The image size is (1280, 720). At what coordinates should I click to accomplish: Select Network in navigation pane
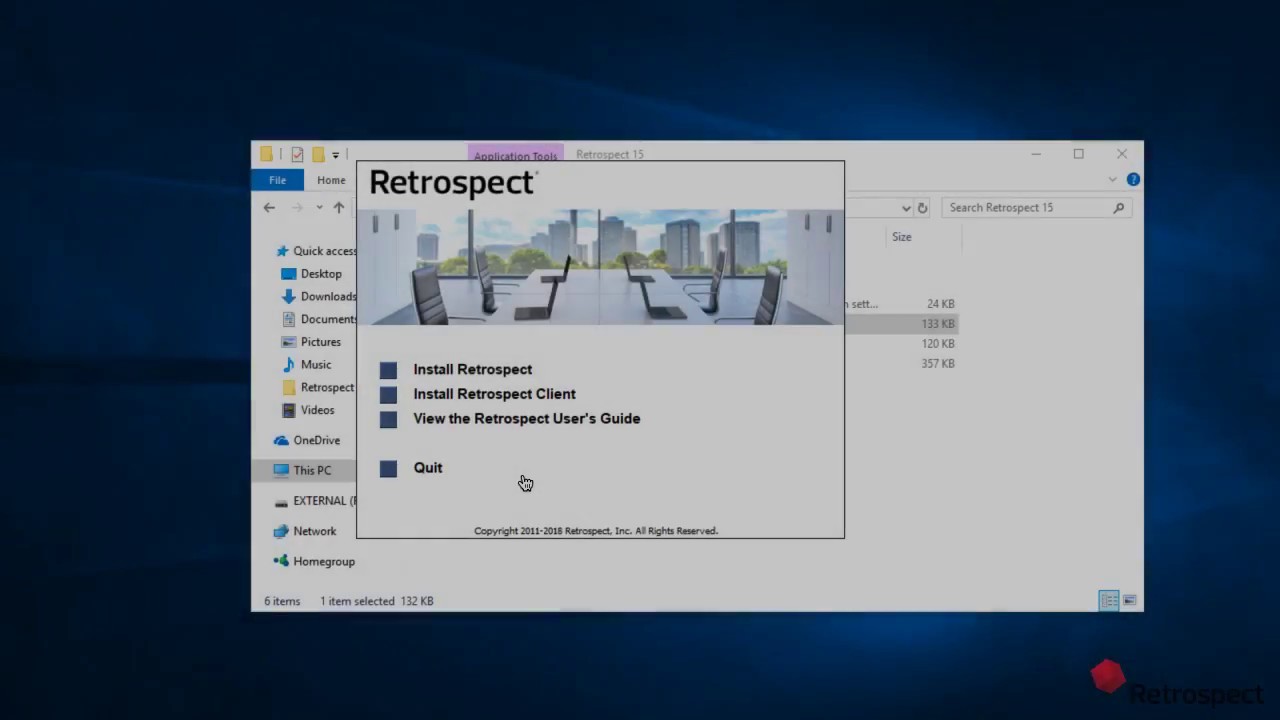pyautogui.click(x=315, y=531)
